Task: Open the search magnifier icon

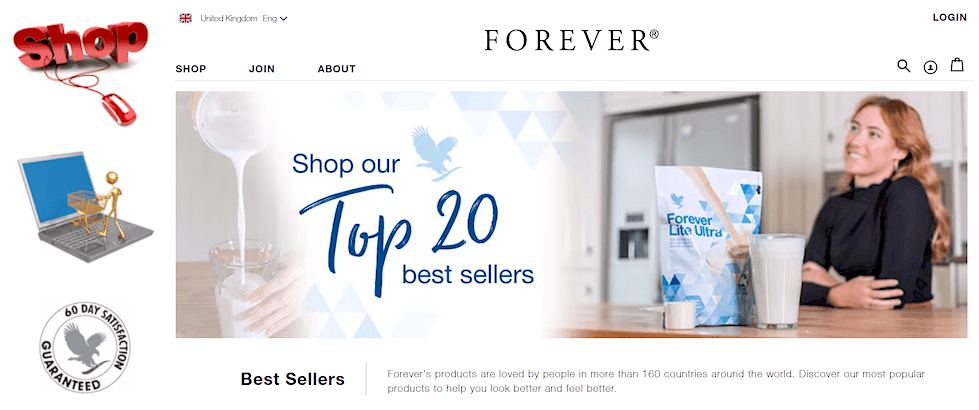Action: tap(903, 66)
